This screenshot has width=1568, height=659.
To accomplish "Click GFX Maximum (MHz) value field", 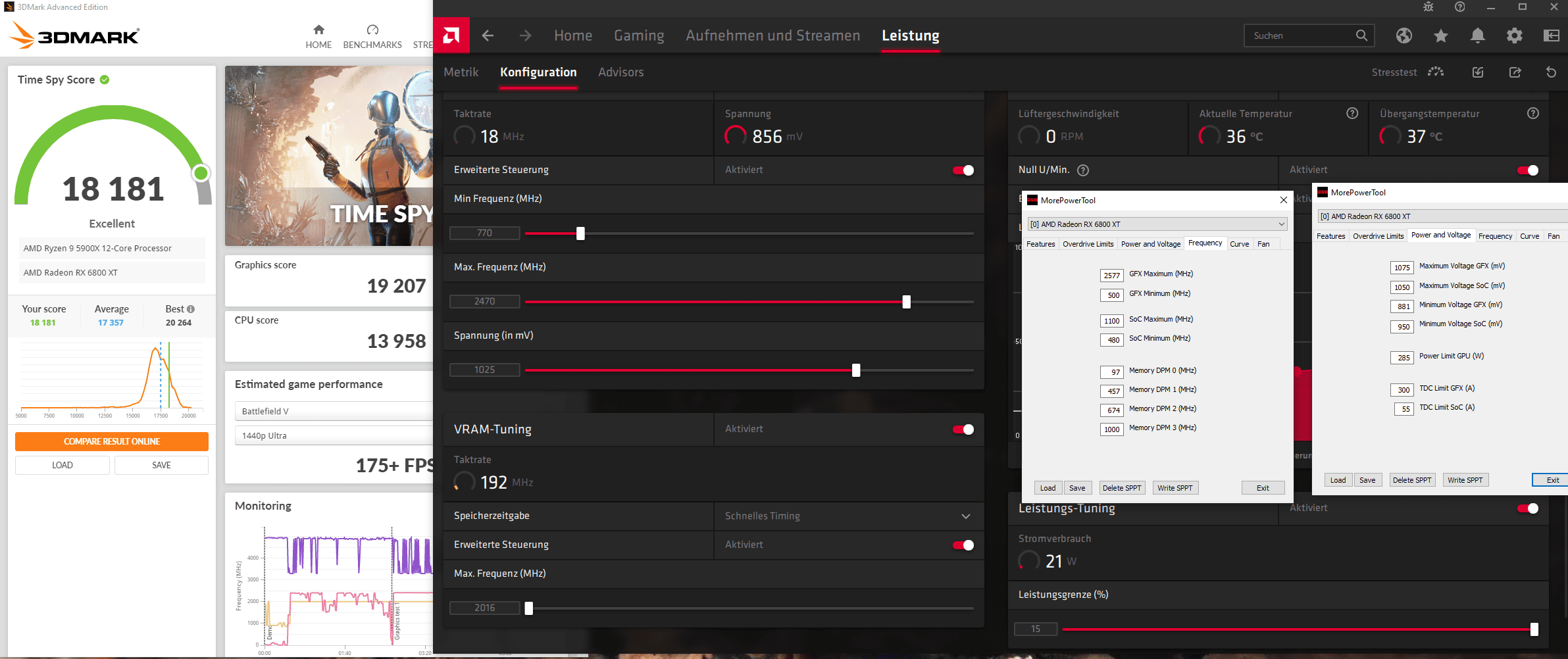I will point(1112,276).
